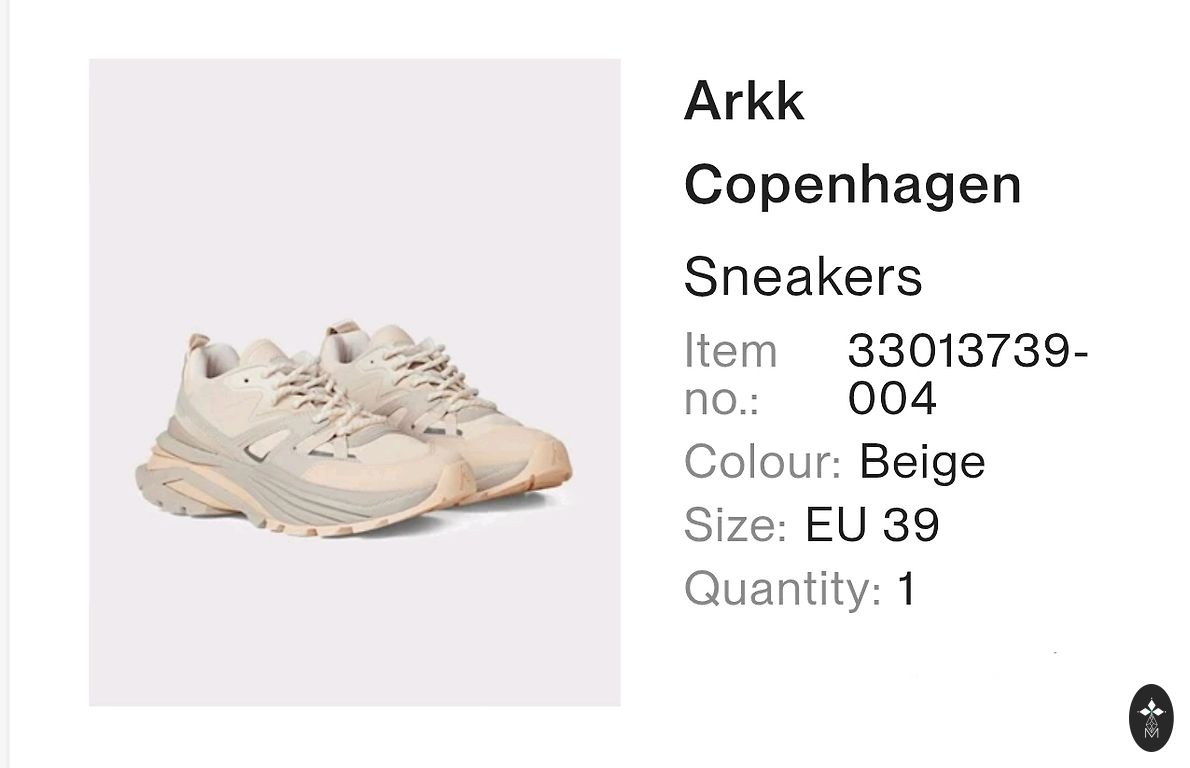The width and height of the screenshot is (1190, 768).
Task: Click the word Copenhagen in the brand title
Action: (x=853, y=184)
